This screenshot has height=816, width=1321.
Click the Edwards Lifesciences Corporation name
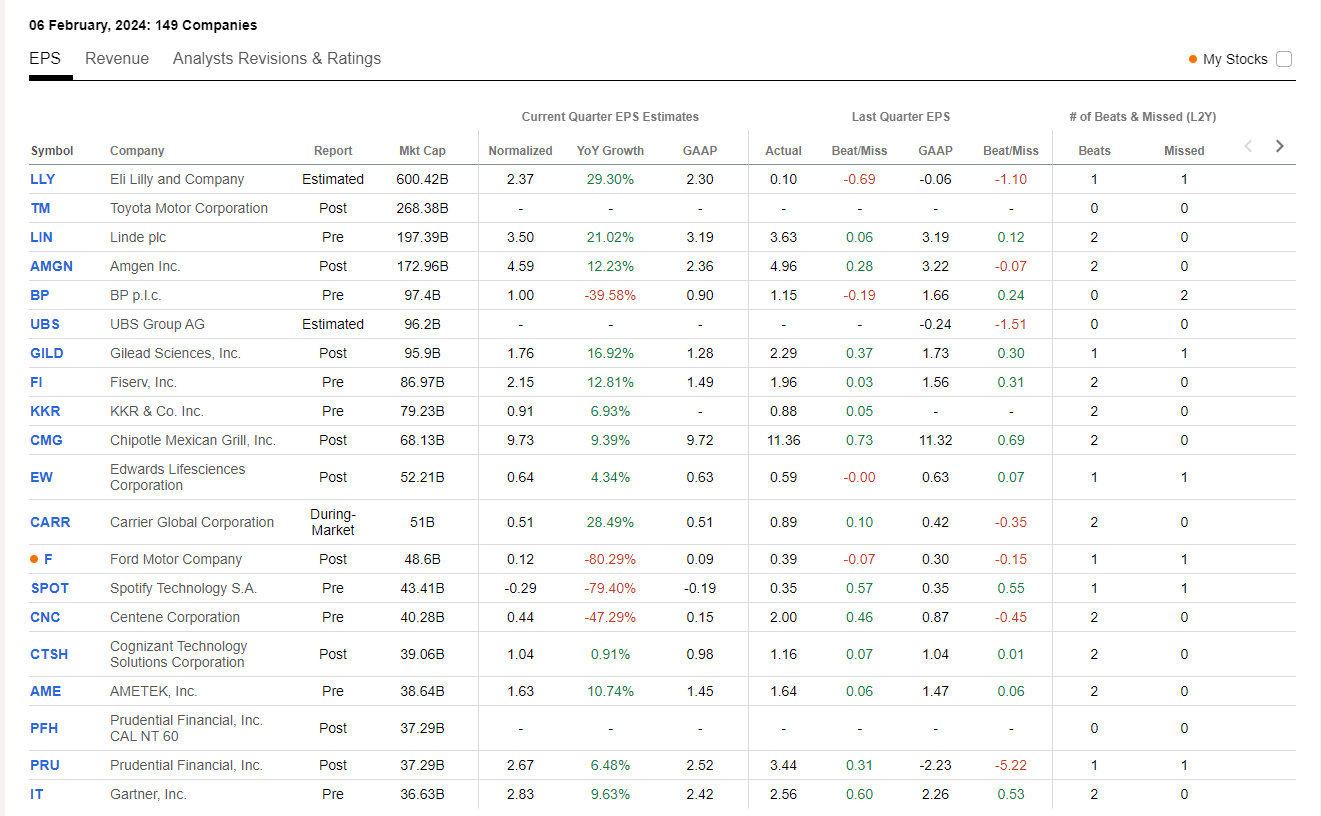(177, 477)
